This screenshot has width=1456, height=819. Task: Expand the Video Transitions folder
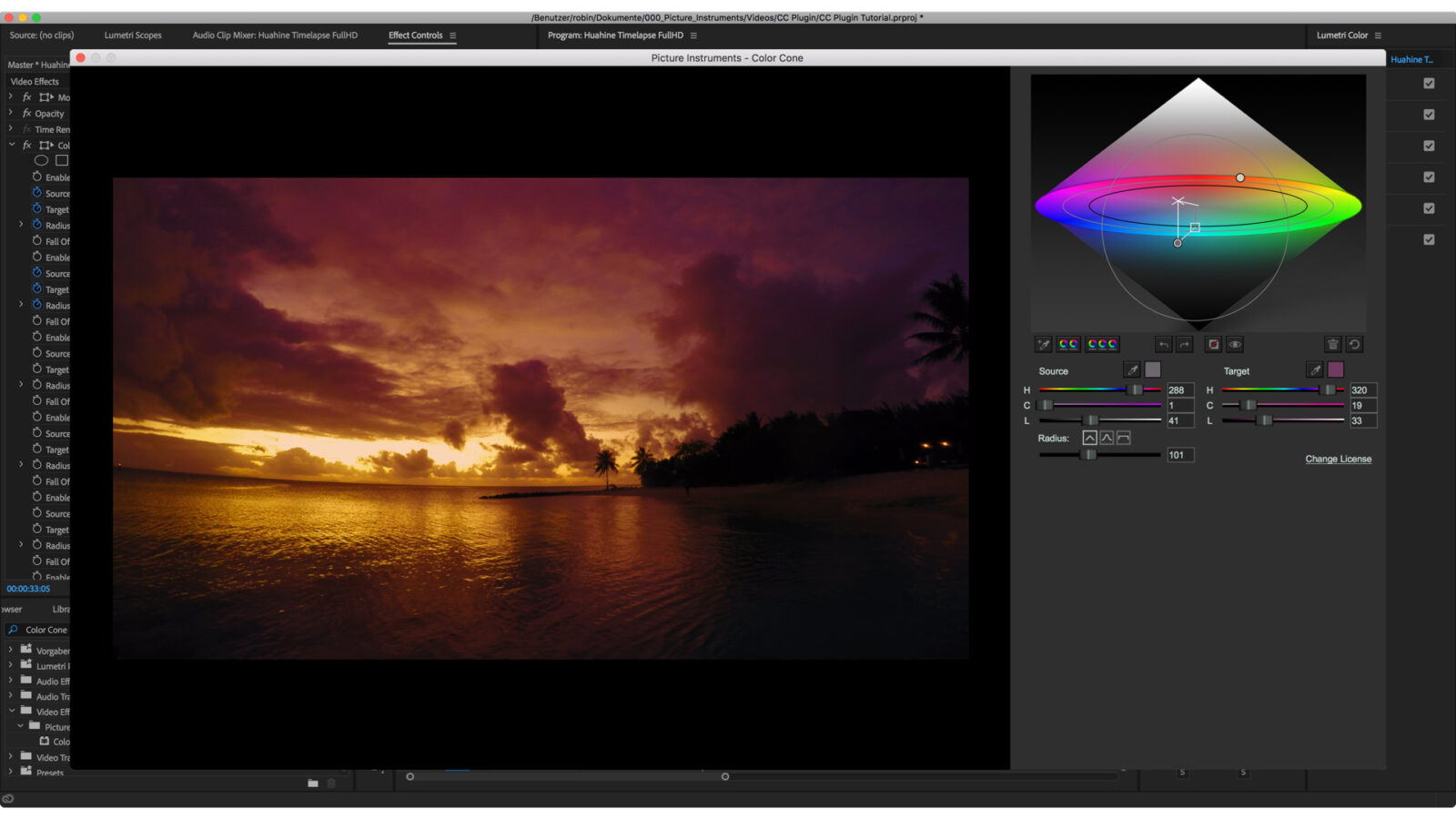point(11,756)
